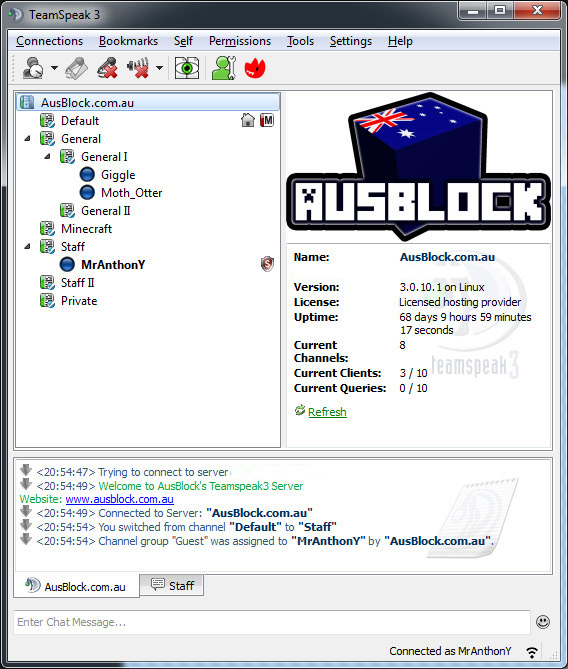Open the dropdown arrow next to mute speakers

159,68
